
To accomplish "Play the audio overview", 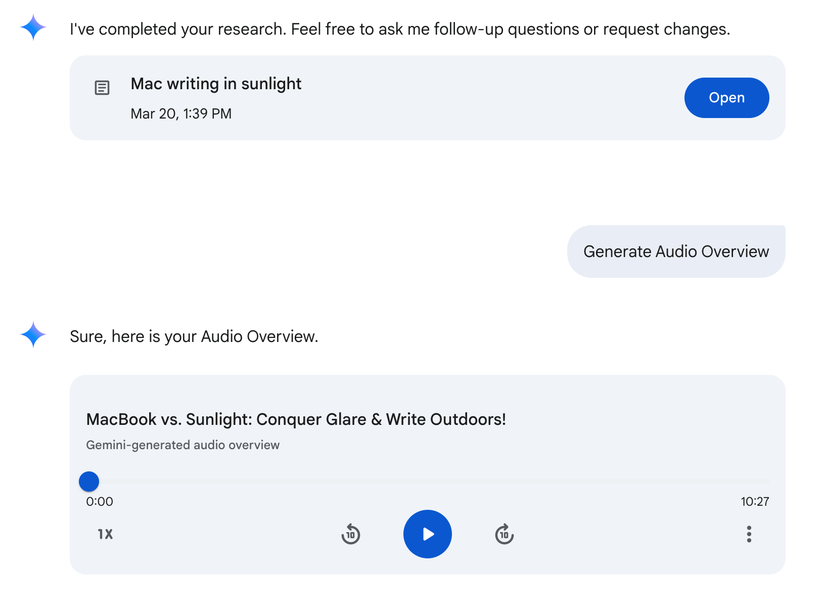I will [427, 534].
